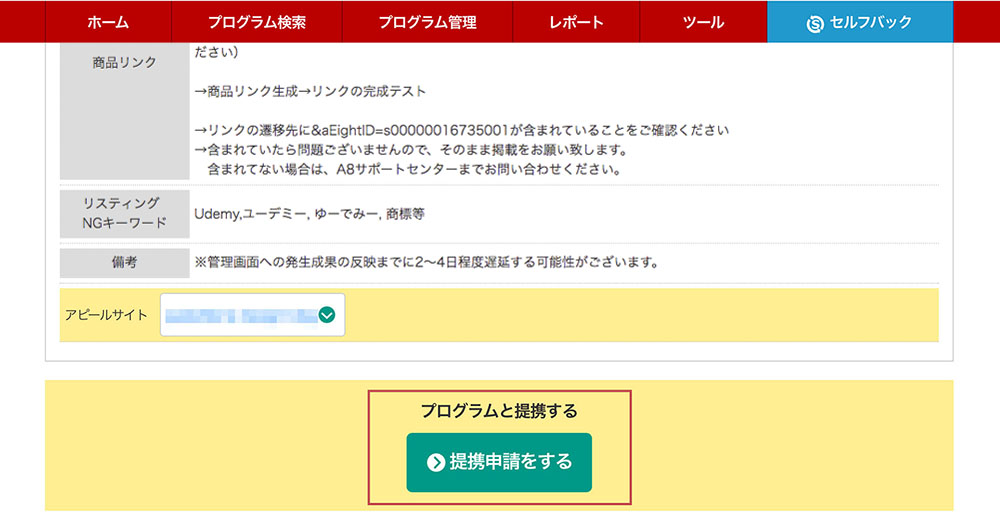Image resolution: width=1000 pixels, height=527 pixels.
Task: Click the 商品リンク row label cell
Action: 124,62
